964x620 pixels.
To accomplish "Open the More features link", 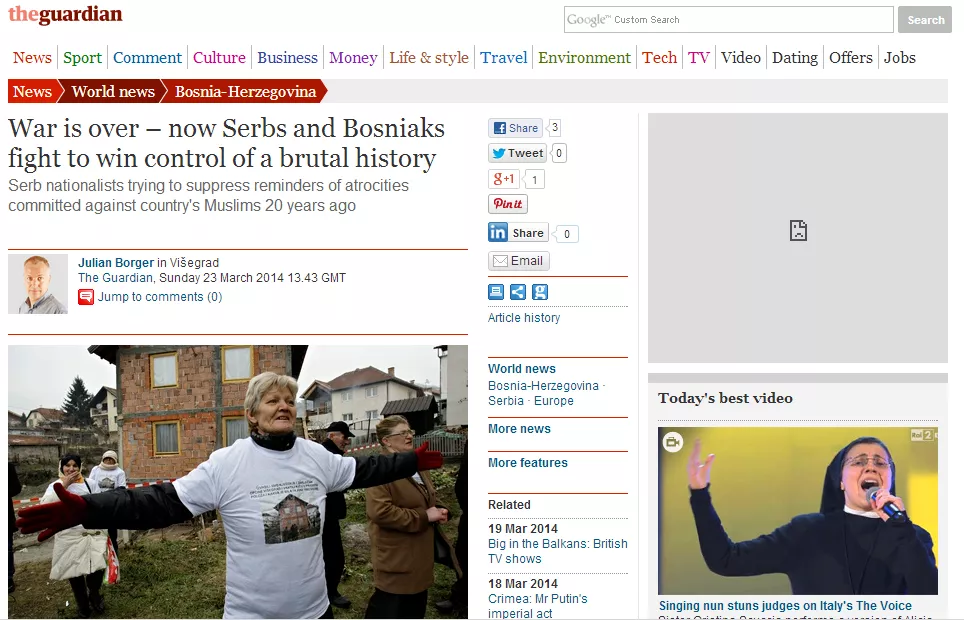I will [x=527, y=463].
